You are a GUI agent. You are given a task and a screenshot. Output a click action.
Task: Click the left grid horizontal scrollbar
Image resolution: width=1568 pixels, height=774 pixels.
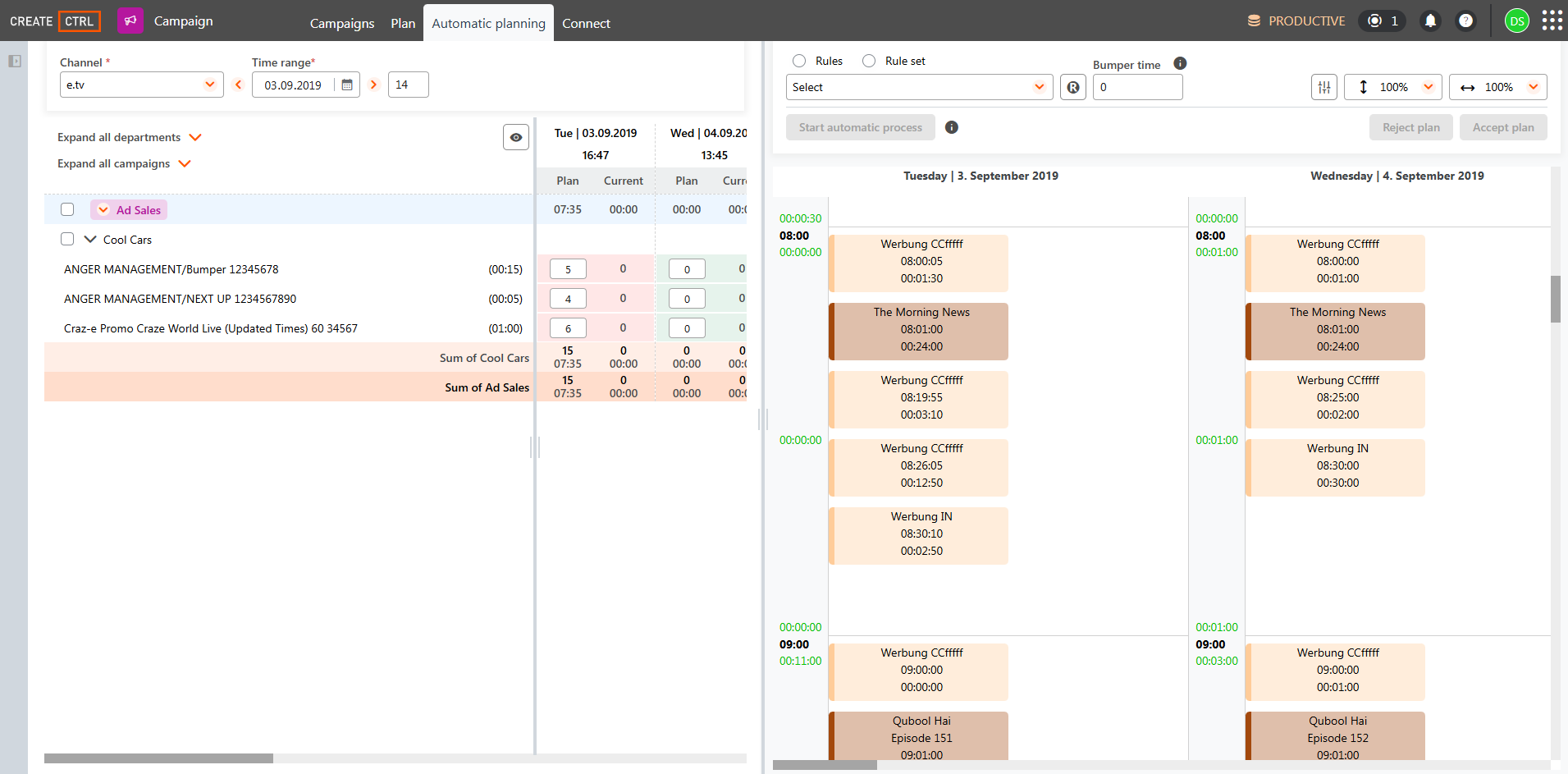pyautogui.click(x=158, y=758)
